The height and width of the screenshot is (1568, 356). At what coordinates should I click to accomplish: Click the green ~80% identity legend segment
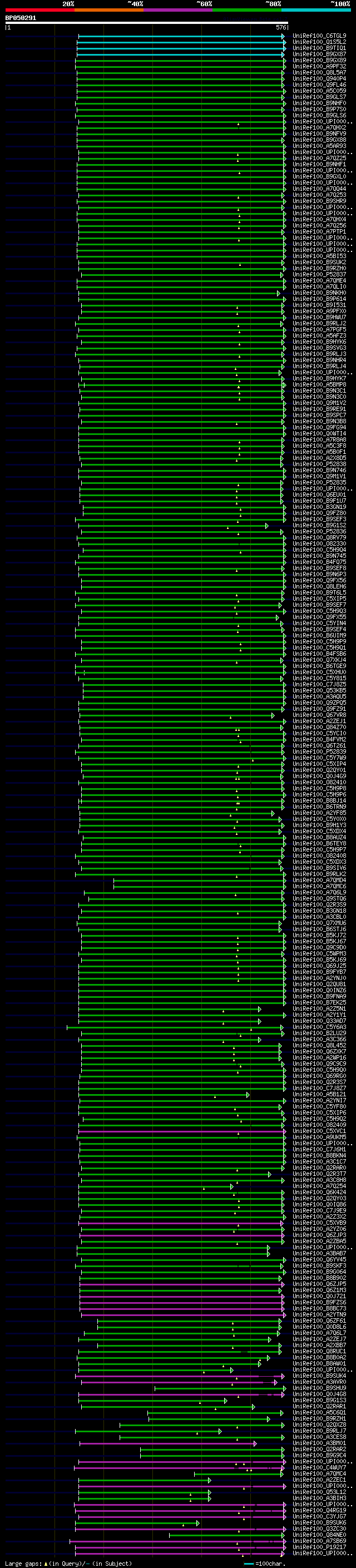(247, 10)
